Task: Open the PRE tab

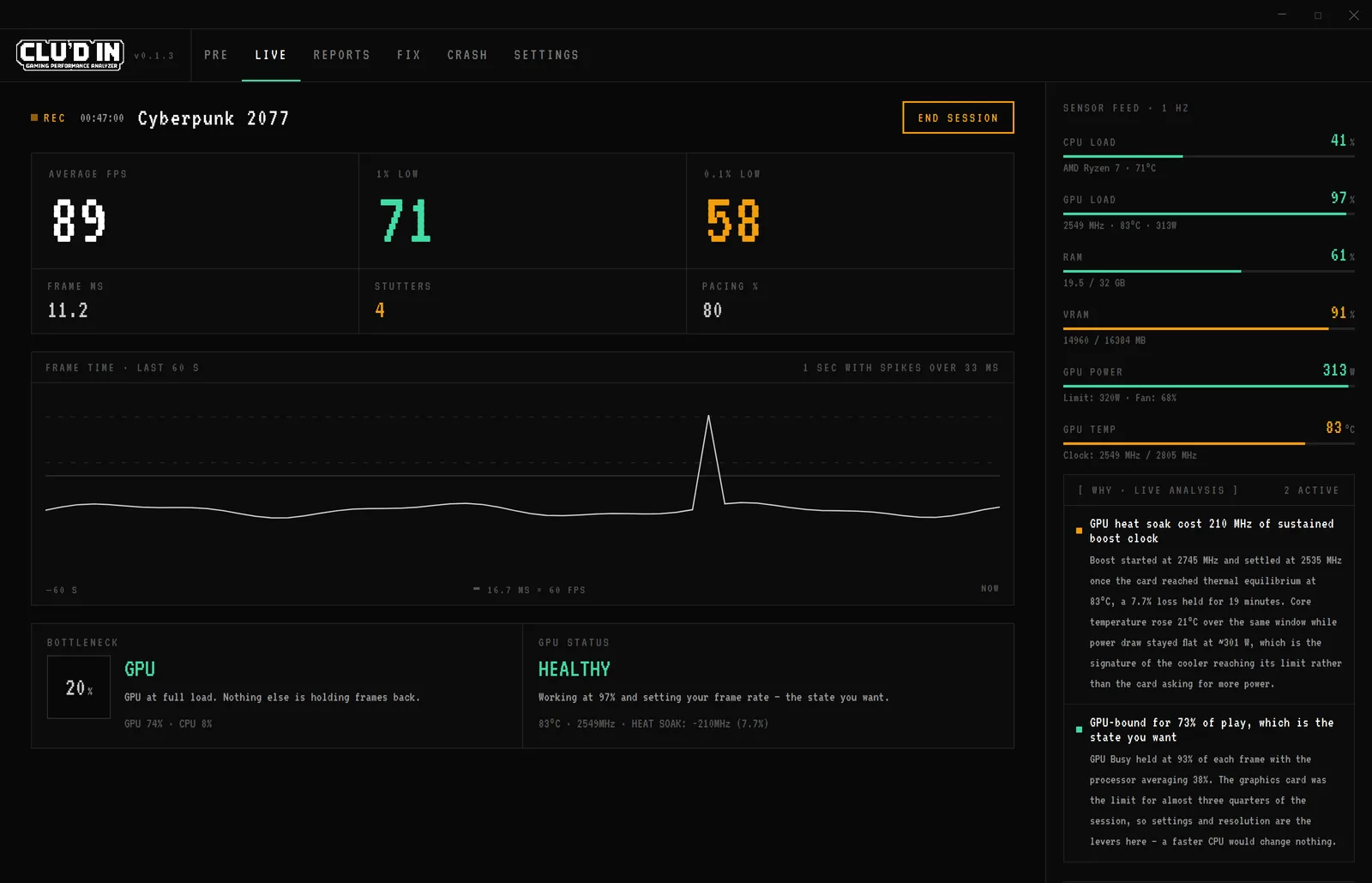Action: [216, 55]
